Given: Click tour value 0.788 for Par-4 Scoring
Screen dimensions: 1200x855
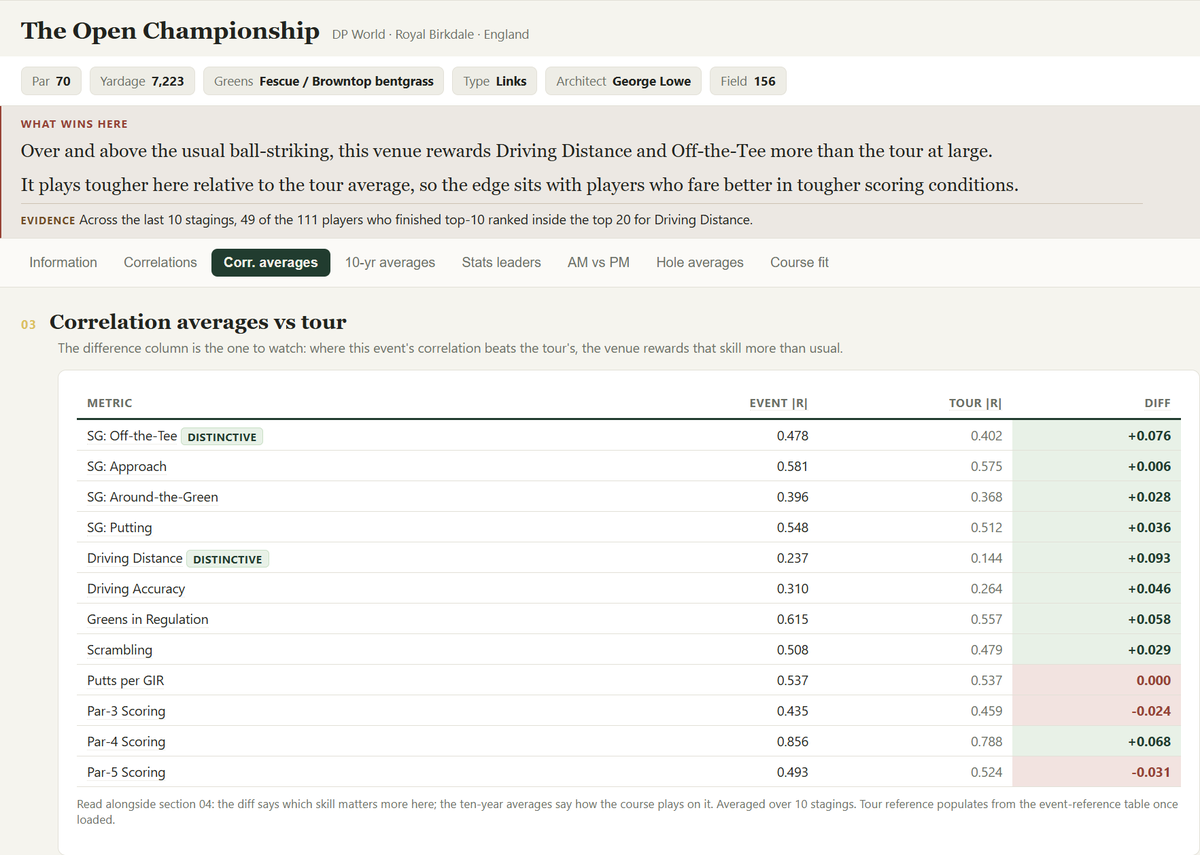Looking at the screenshot, I should coord(986,741).
